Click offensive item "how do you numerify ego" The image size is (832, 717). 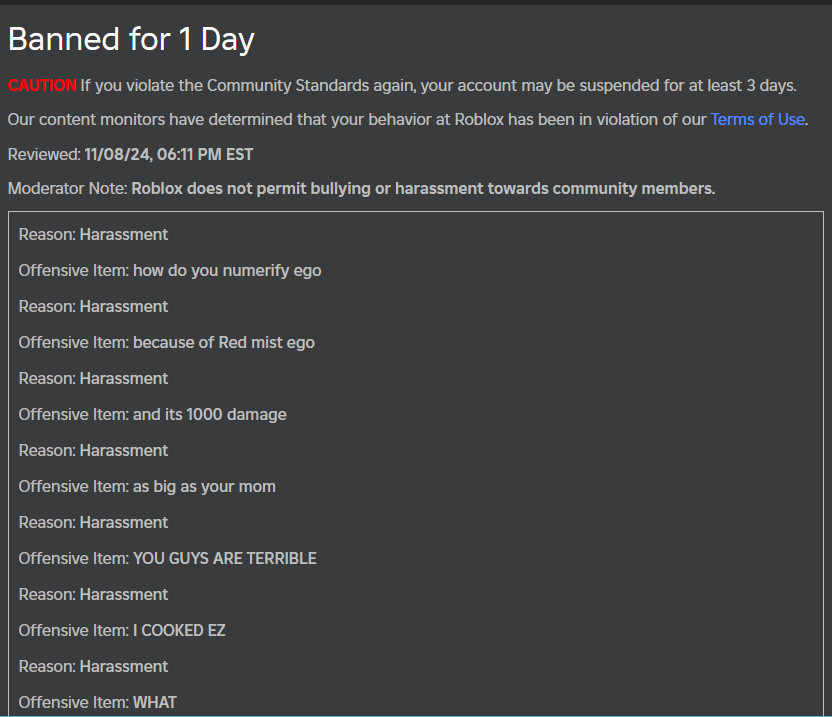227,270
